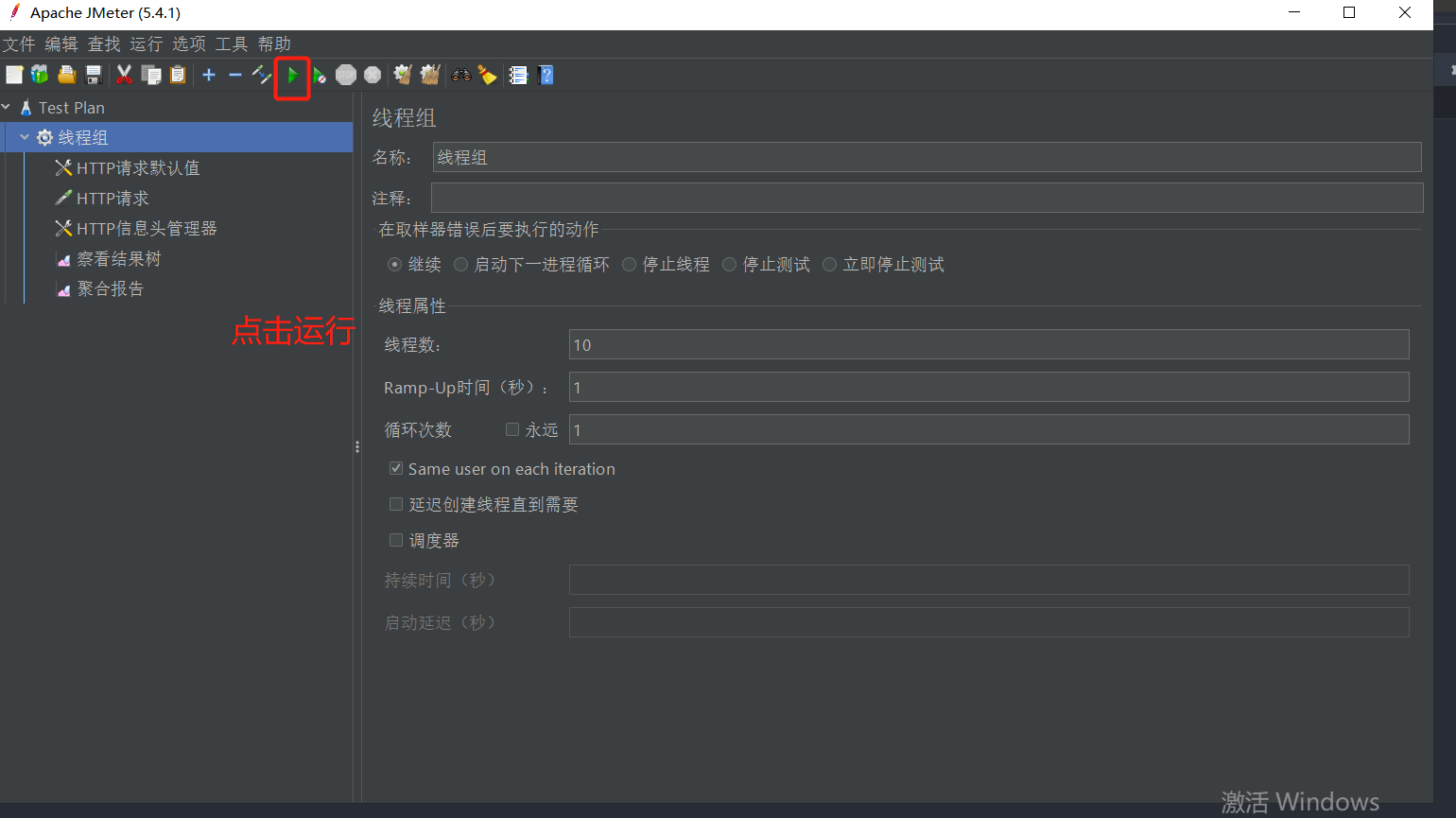
Task: Open the 选项 menu
Action: [x=189, y=44]
